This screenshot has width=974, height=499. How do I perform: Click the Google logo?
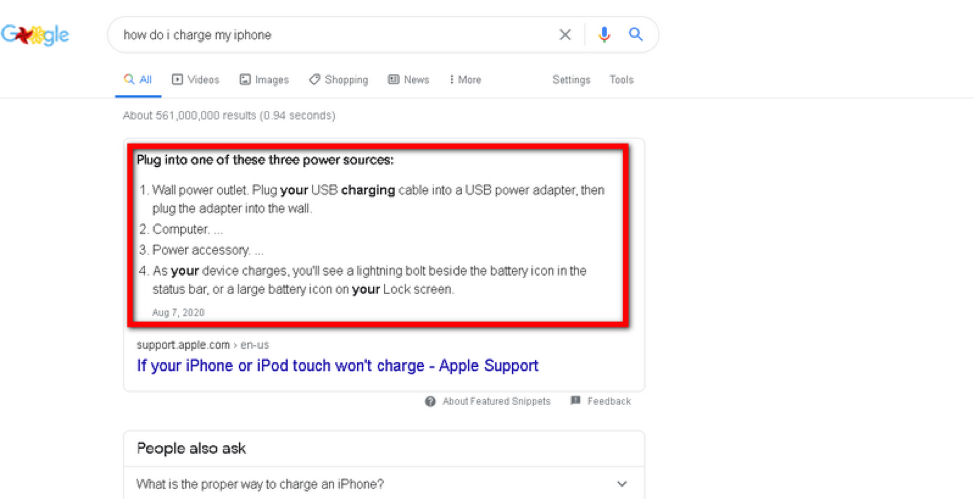tap(35, 35)
